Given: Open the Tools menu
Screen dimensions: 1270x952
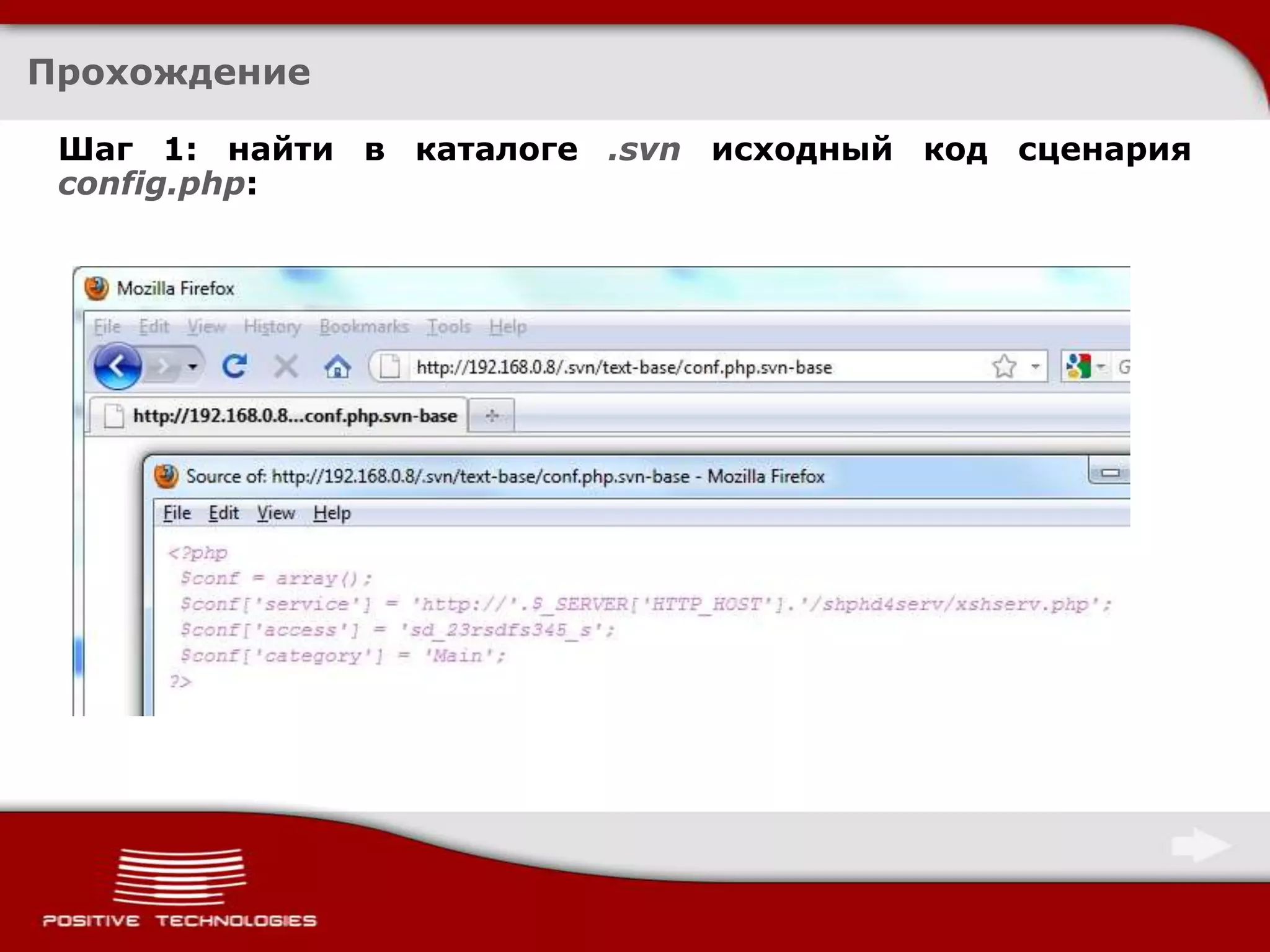Looking at the screenshot, I should point(448,327).
